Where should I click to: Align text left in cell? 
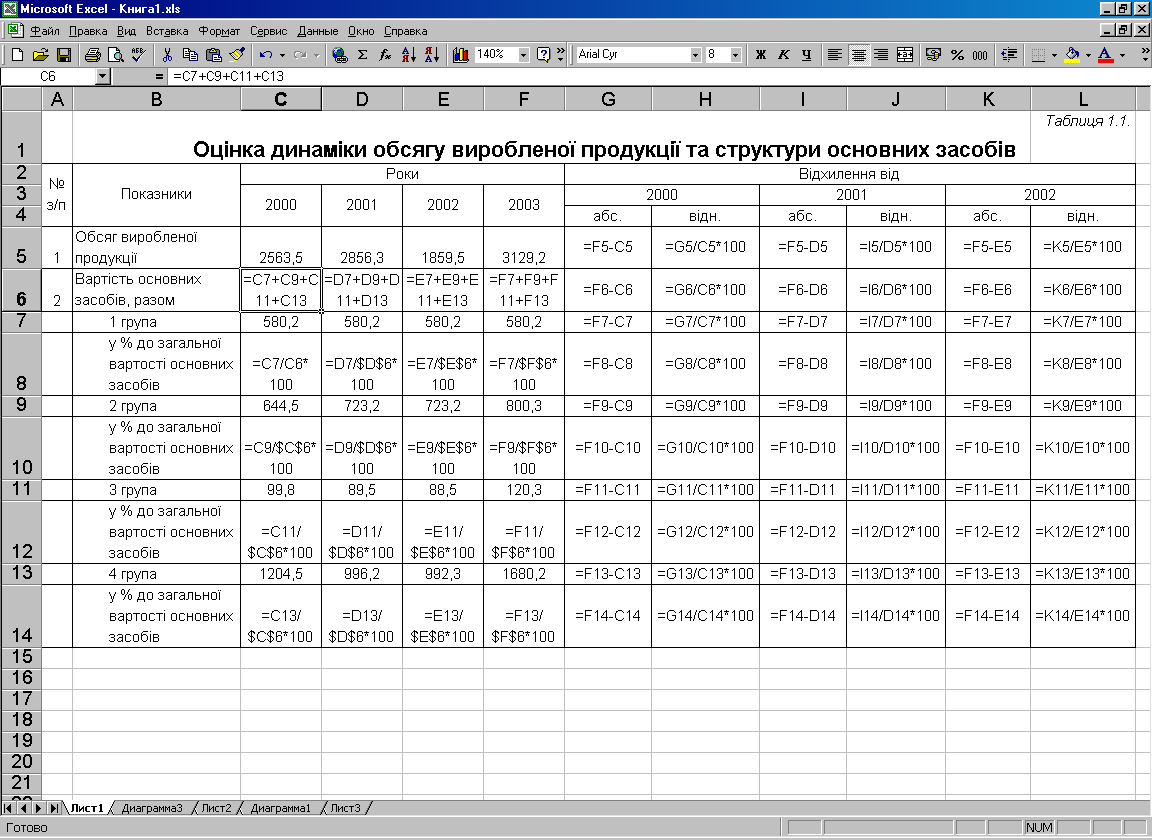coord(835,54)
